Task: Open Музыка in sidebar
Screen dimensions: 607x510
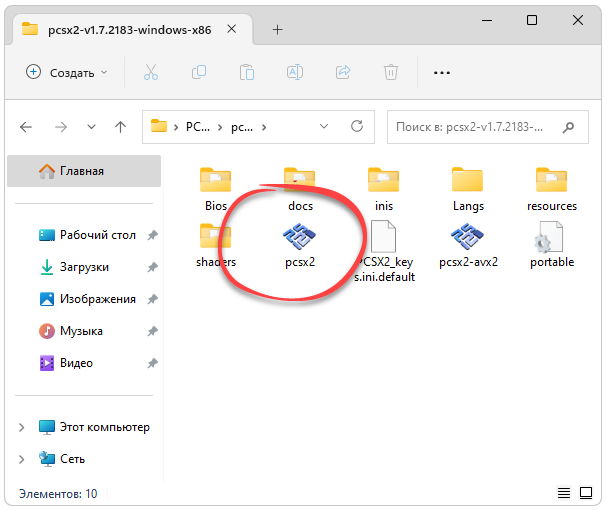Action: click(71, 331)
